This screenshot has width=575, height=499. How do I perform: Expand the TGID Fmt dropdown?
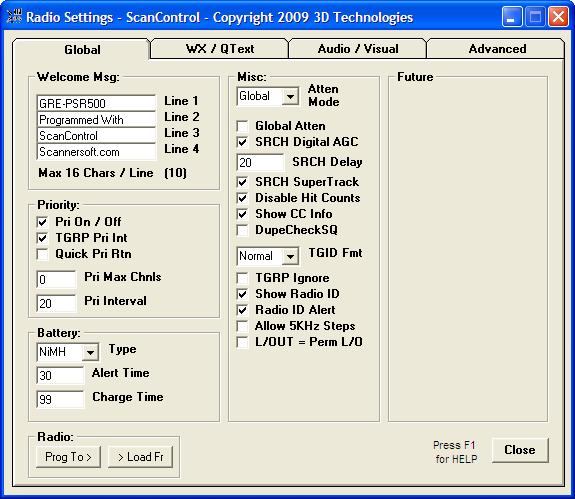(x=290, y=256)
